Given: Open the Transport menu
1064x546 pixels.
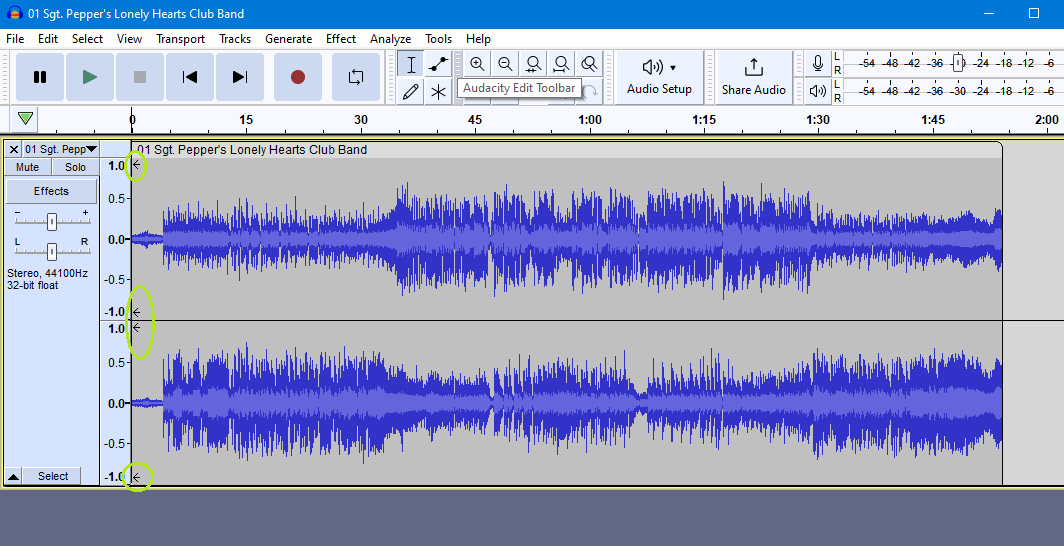Looking at the screenshot, I should (x=180, y=39).
